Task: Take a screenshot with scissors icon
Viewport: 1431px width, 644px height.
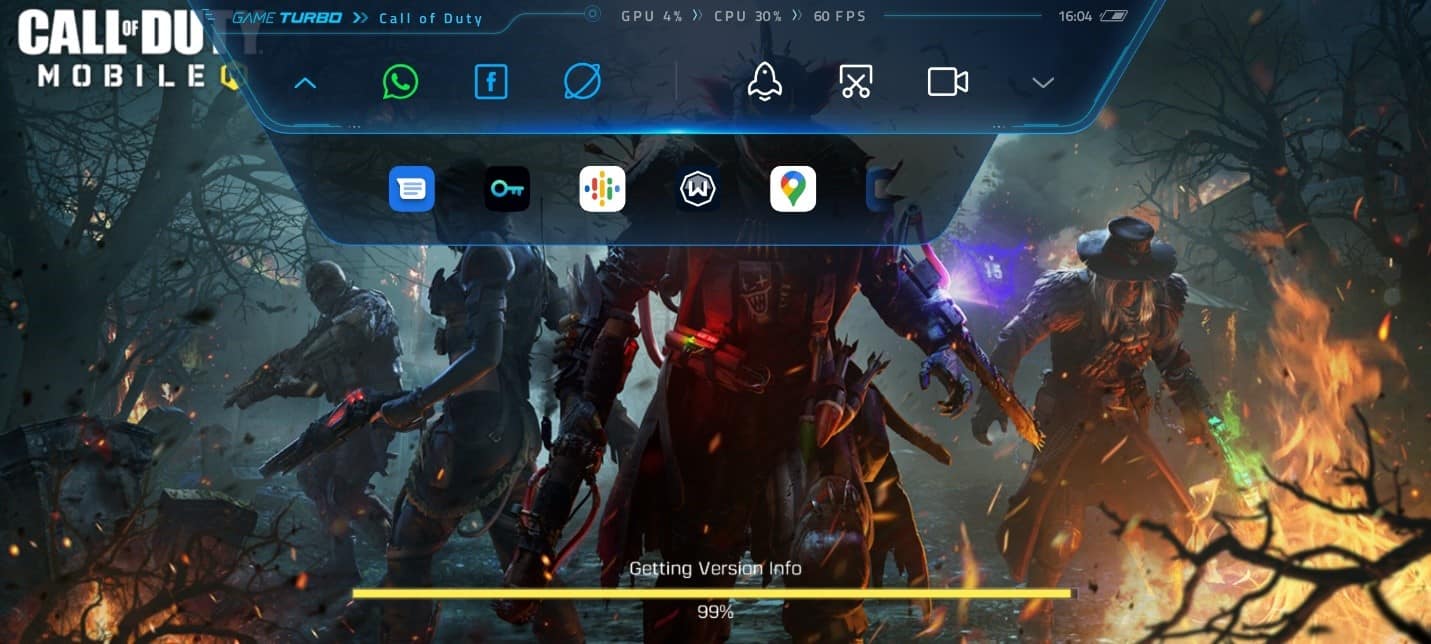Action: 856,82
